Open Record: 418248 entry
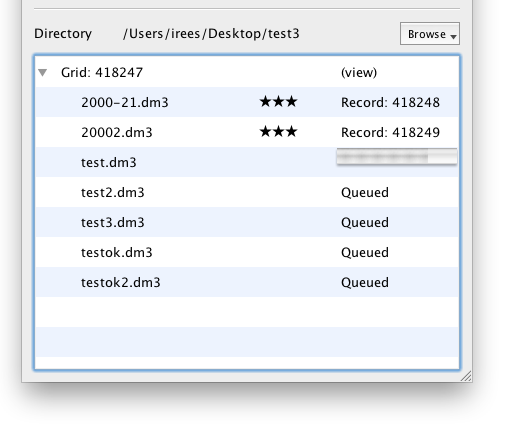The image size is (505, 430). tap(390, 102)
